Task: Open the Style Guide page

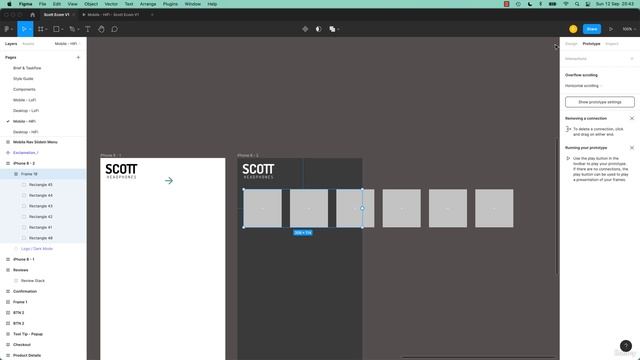Action: pos(23,79)
